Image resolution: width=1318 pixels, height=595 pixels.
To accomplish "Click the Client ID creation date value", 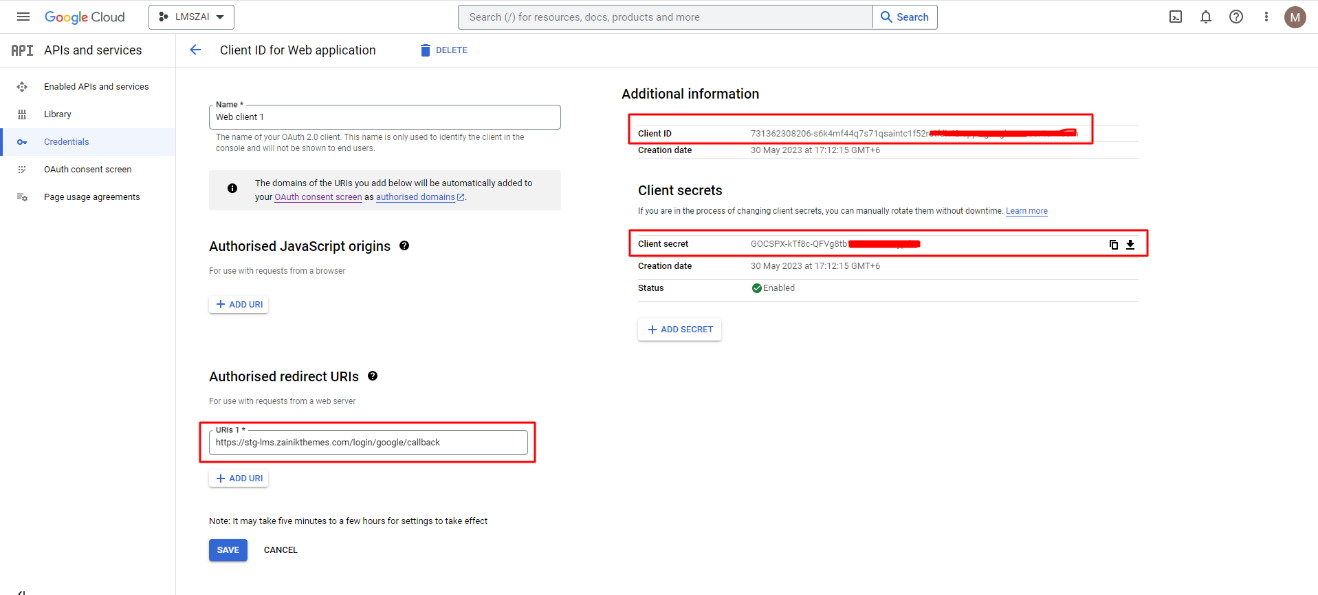I will point(815,150).
